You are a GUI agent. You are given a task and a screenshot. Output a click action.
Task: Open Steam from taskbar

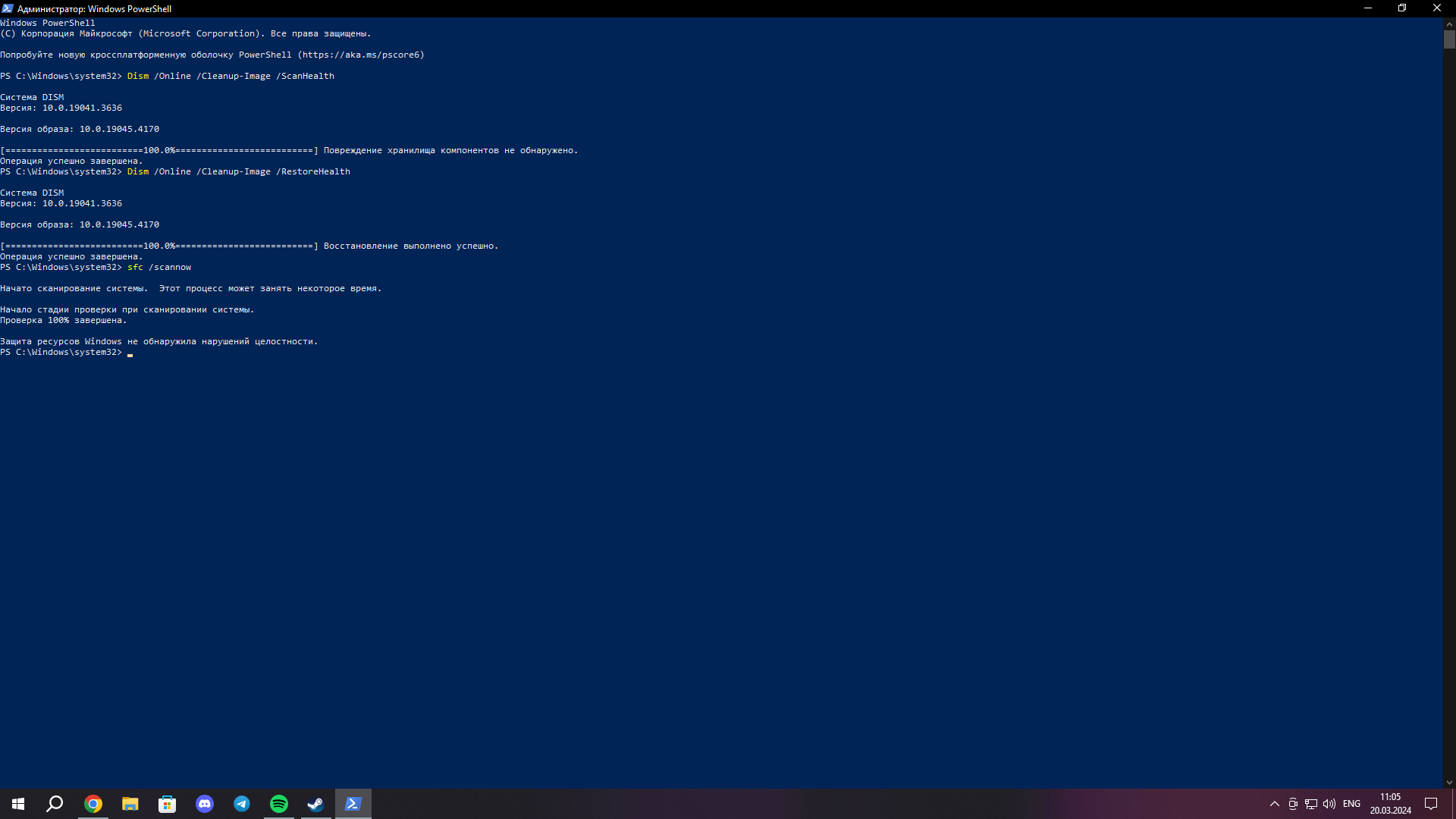click(316, 804)
